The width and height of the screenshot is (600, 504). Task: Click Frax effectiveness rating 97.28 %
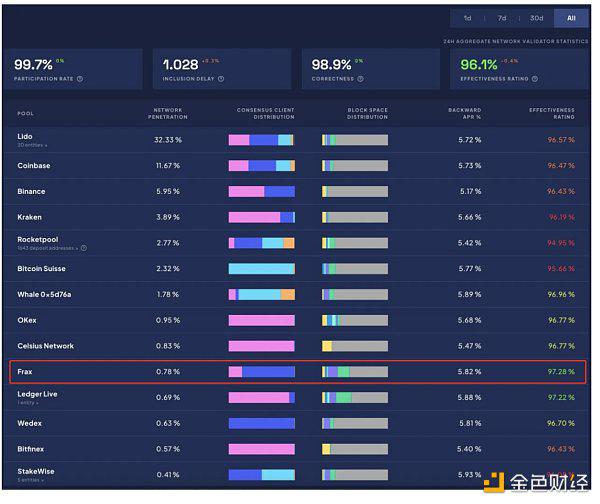click(561, 372)
